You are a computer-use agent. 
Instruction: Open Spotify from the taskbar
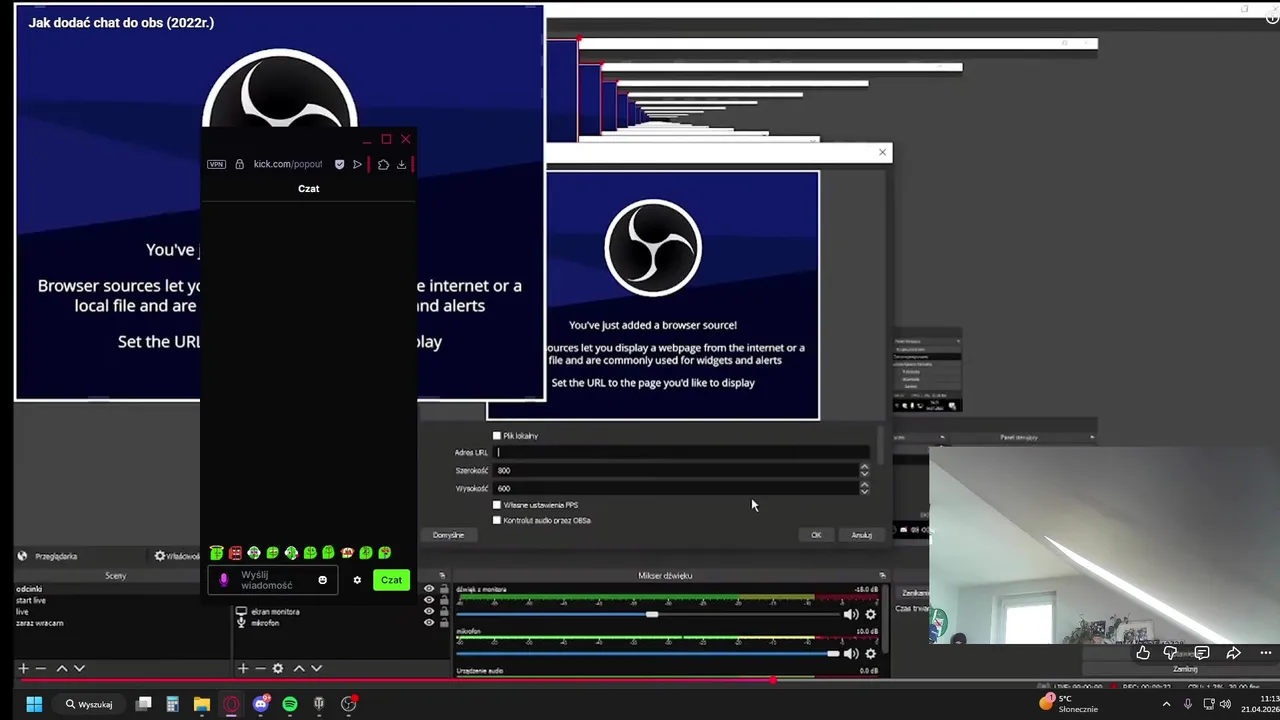[289, 704]
